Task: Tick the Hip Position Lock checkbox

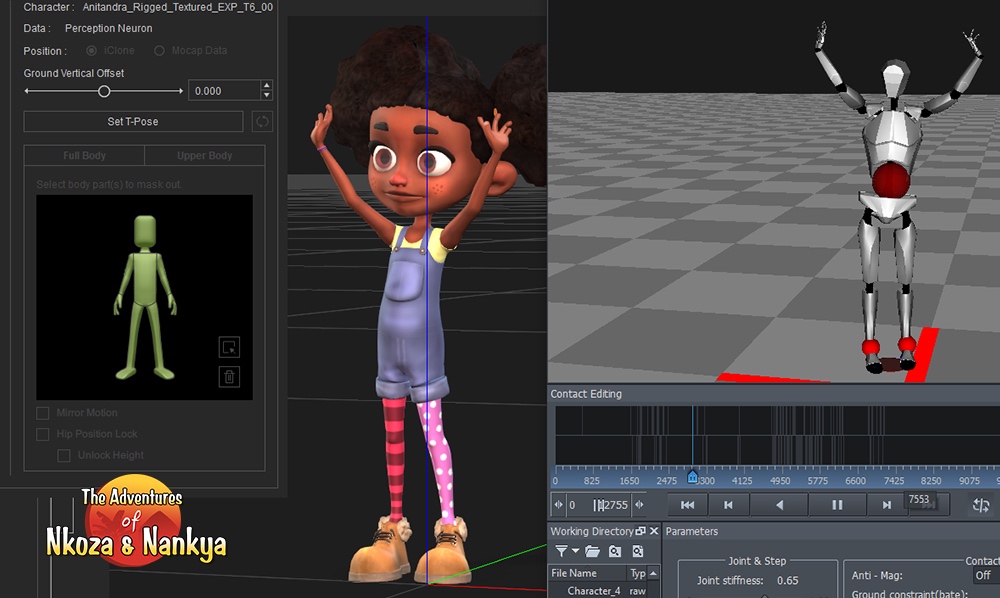Action: point(43,434)
